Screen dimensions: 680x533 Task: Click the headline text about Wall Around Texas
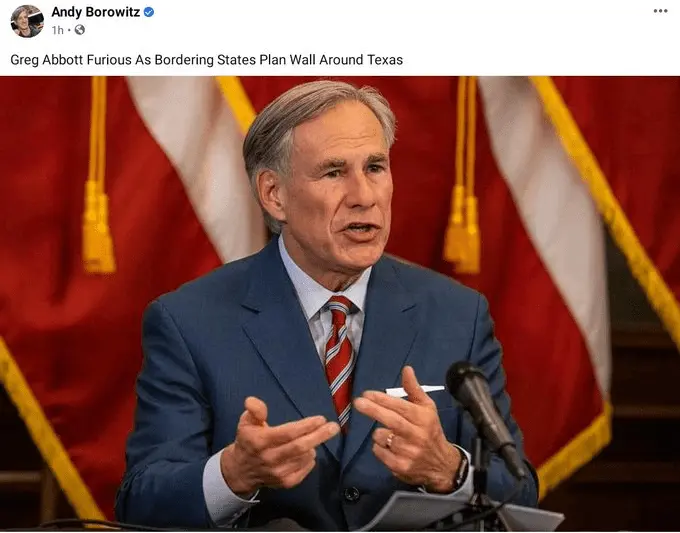point(206,59)
